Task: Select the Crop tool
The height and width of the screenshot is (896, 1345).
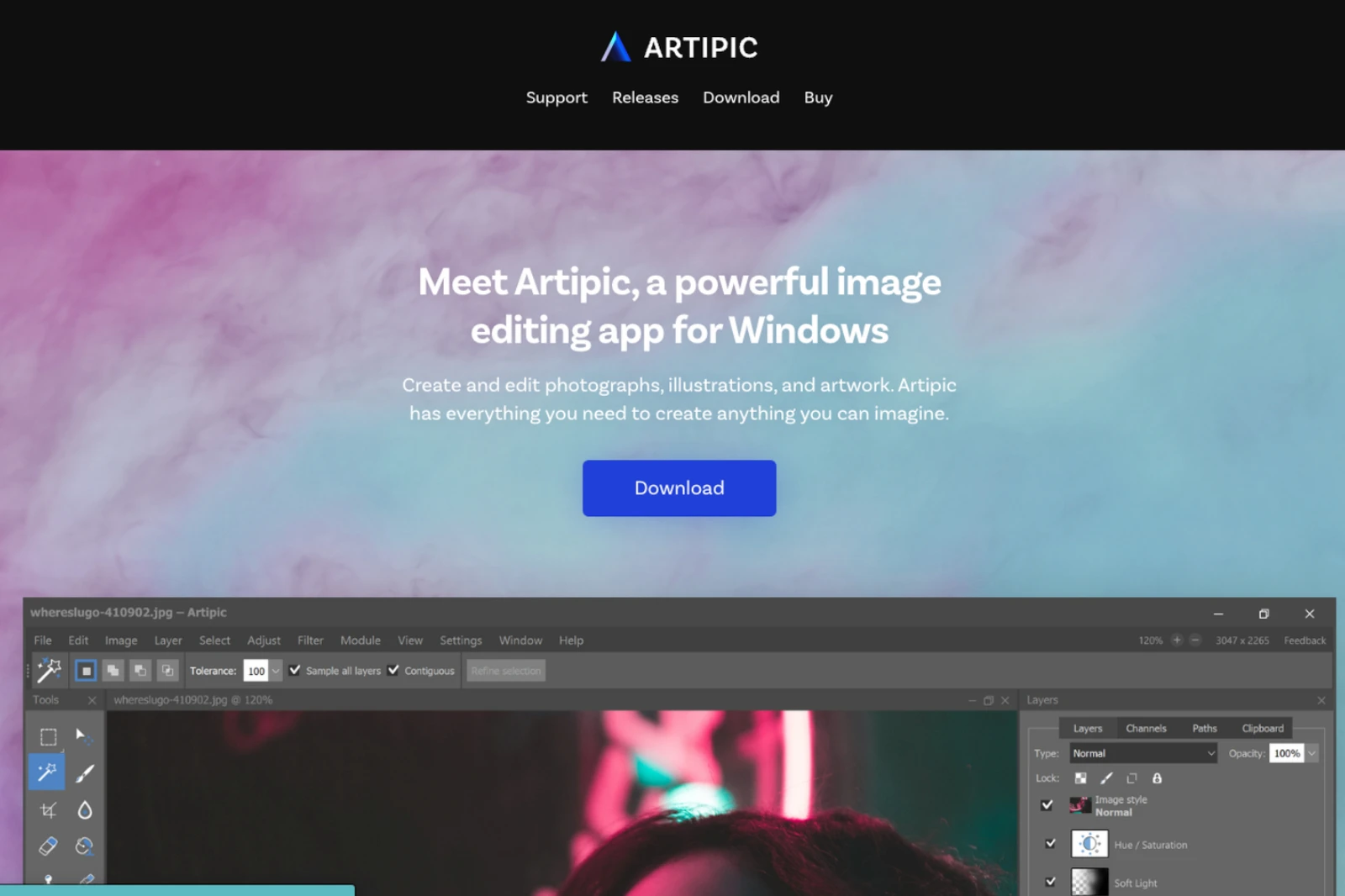Action: (x=49, y=810)
